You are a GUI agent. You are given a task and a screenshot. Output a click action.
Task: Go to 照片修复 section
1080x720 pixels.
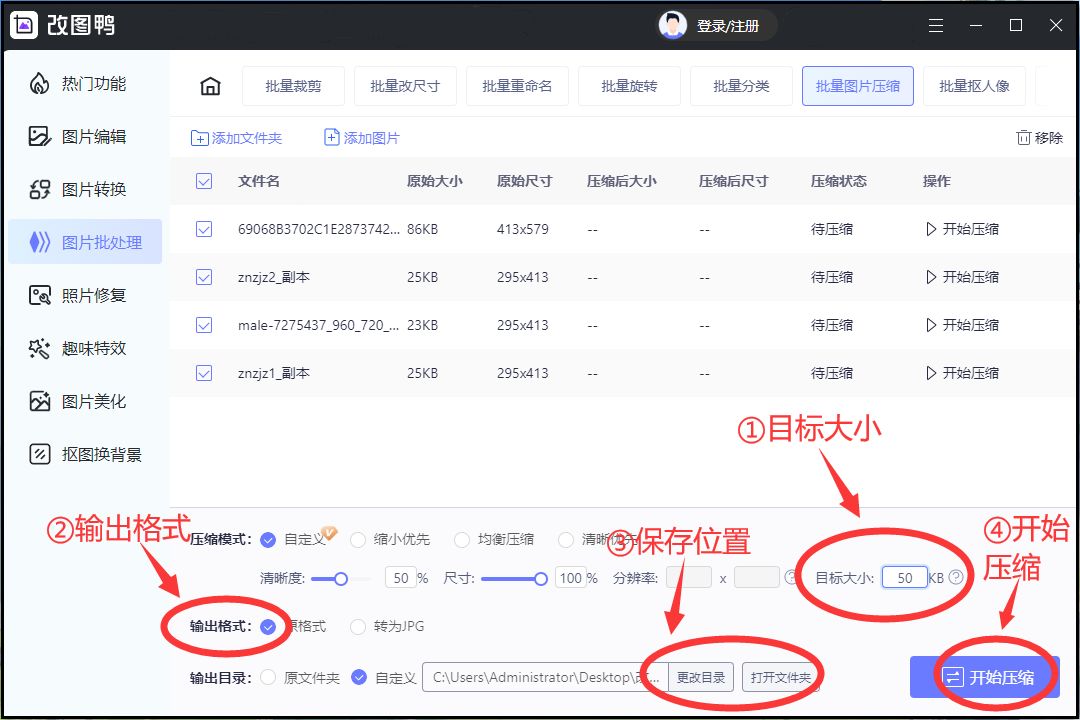[85, 294]
